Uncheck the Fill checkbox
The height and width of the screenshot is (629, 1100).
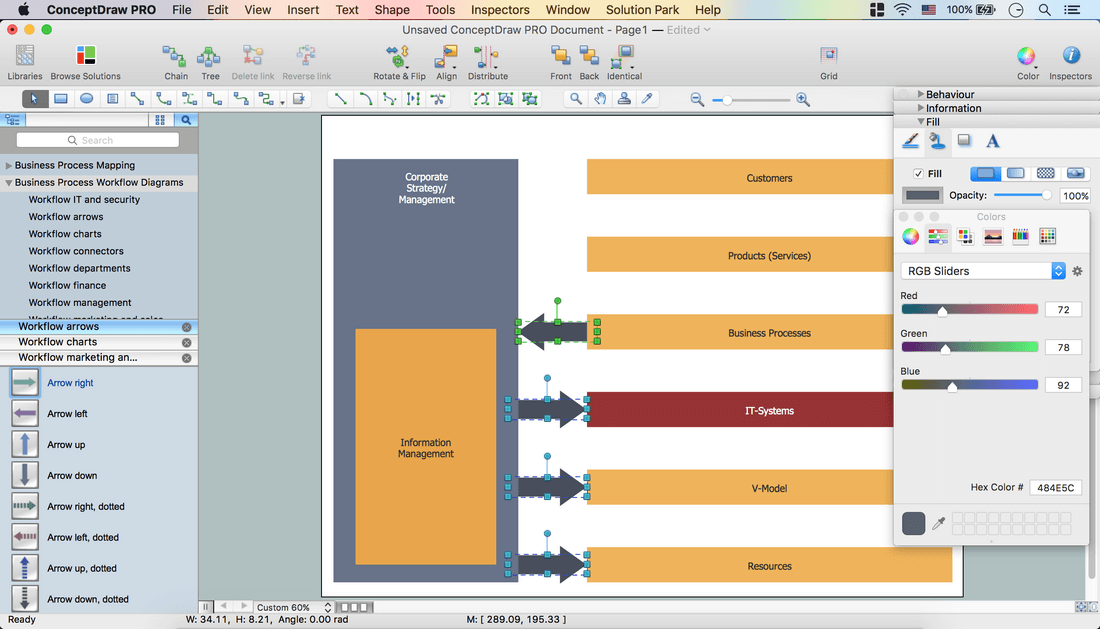918,174
